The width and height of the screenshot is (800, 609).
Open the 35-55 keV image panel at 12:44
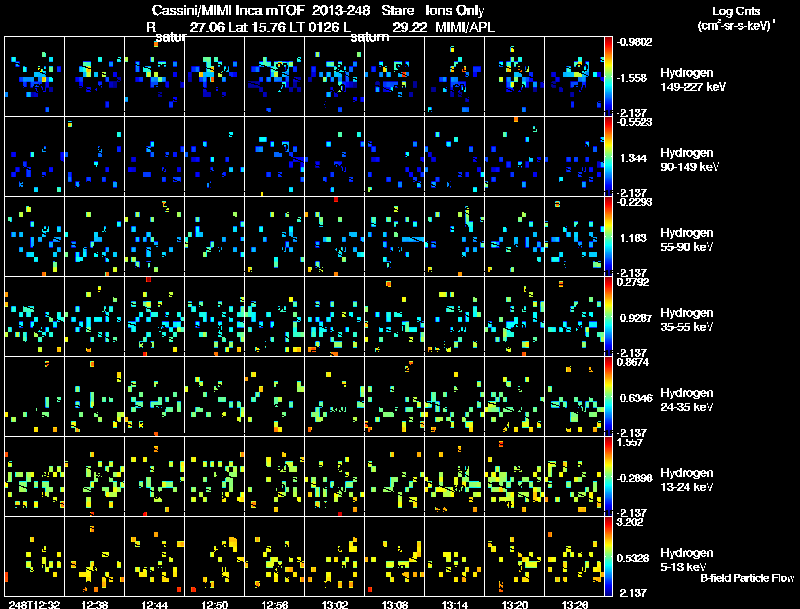[155, 316]
